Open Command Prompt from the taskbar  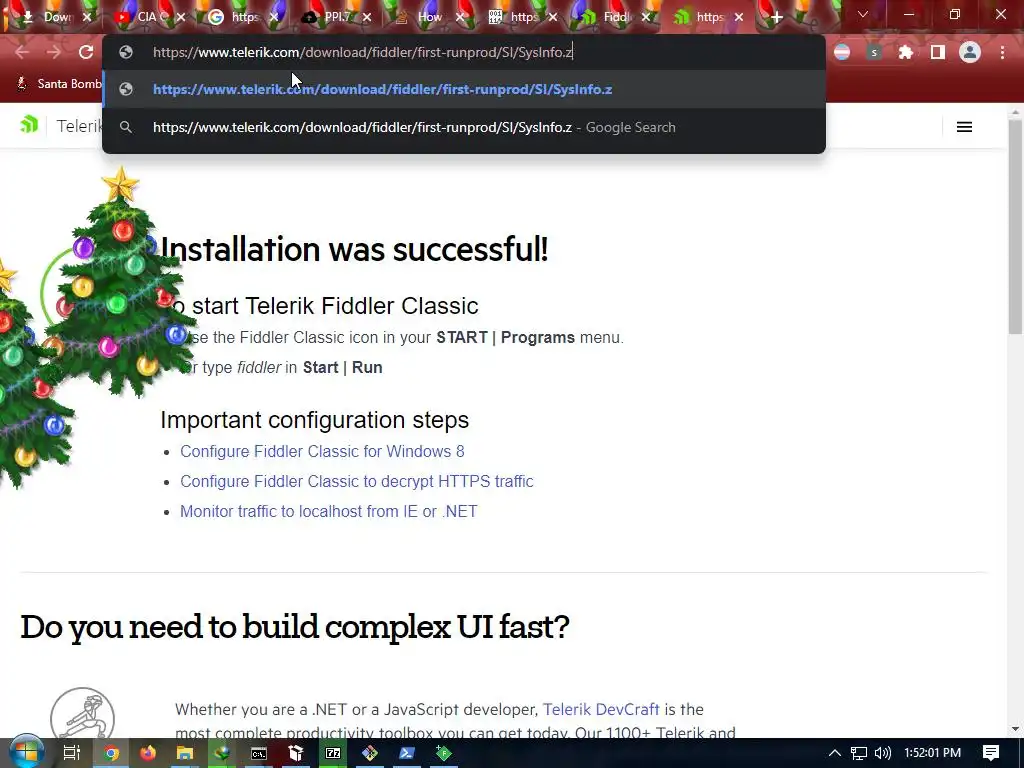(259, 753)
